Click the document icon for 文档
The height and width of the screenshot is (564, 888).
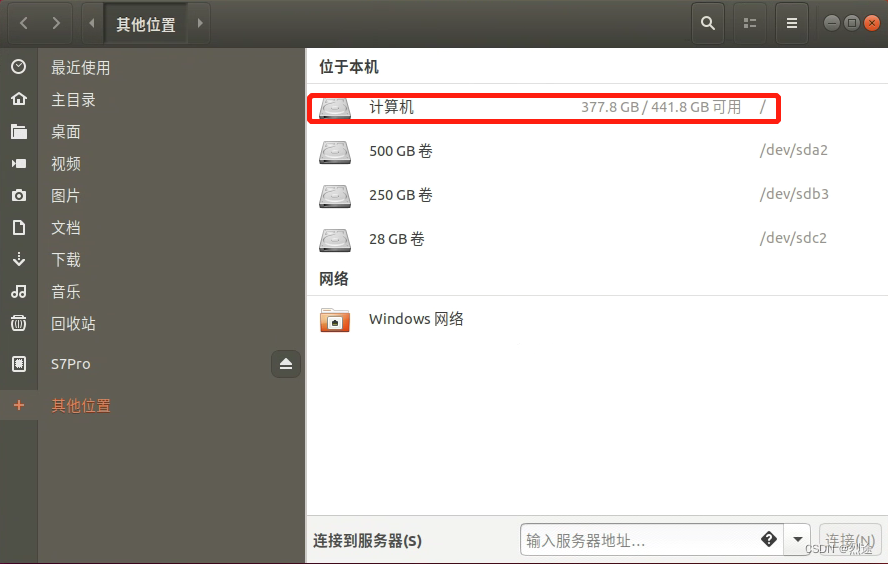(x=19, y=228)
